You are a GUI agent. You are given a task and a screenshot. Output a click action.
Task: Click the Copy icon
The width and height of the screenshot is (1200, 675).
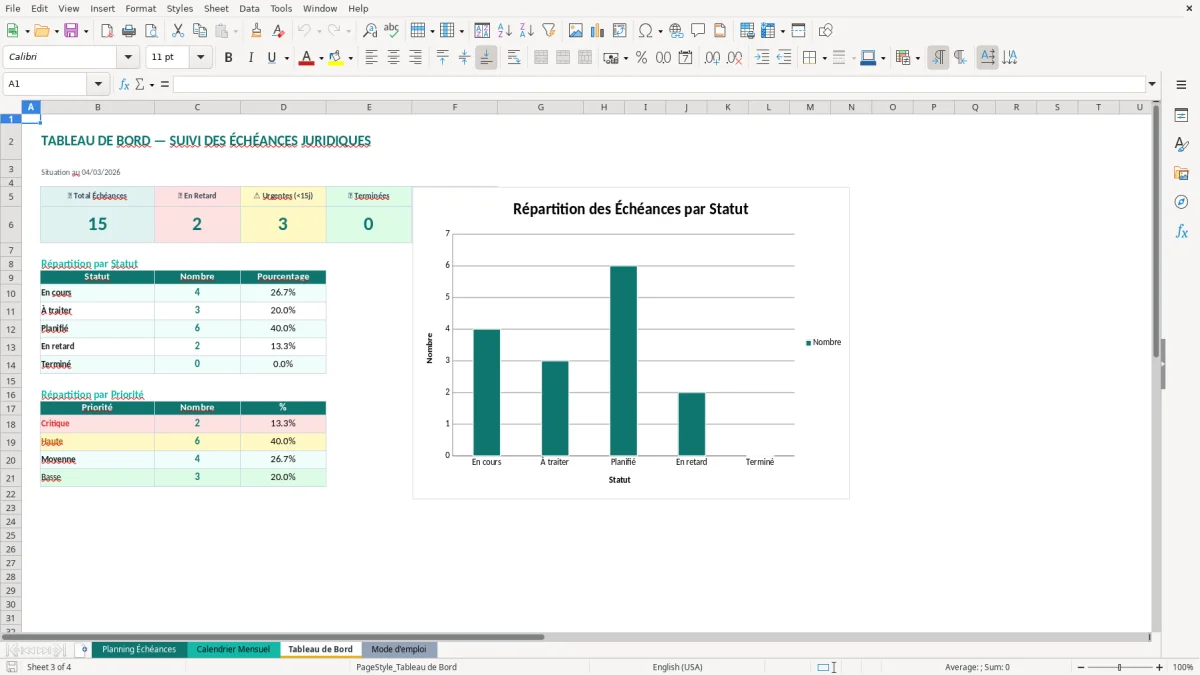[200, 31]
